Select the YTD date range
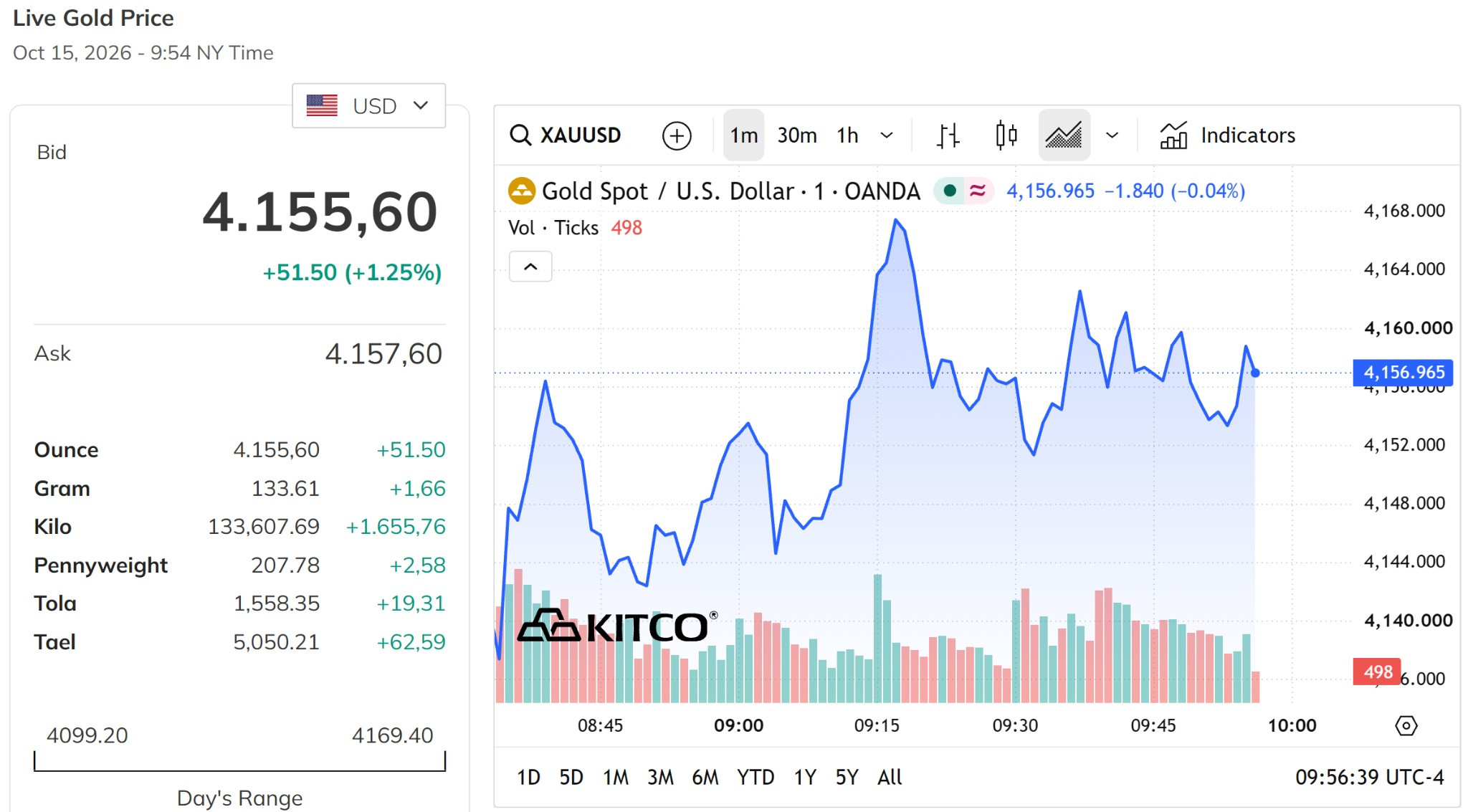This screenshot has width=1468, height=812. [756, 777]
